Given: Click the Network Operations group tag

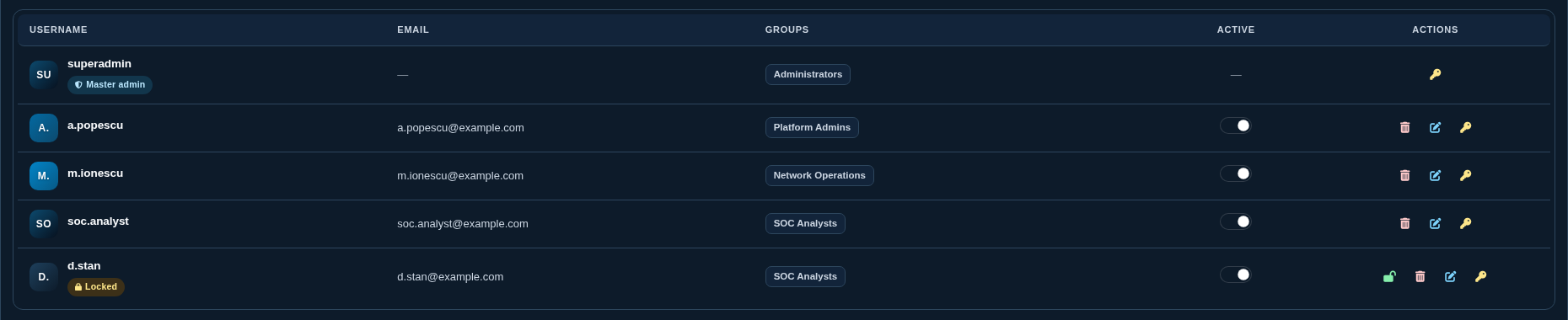Looking at the screenshot, I should pyautogui.click(x=819, y=175).
